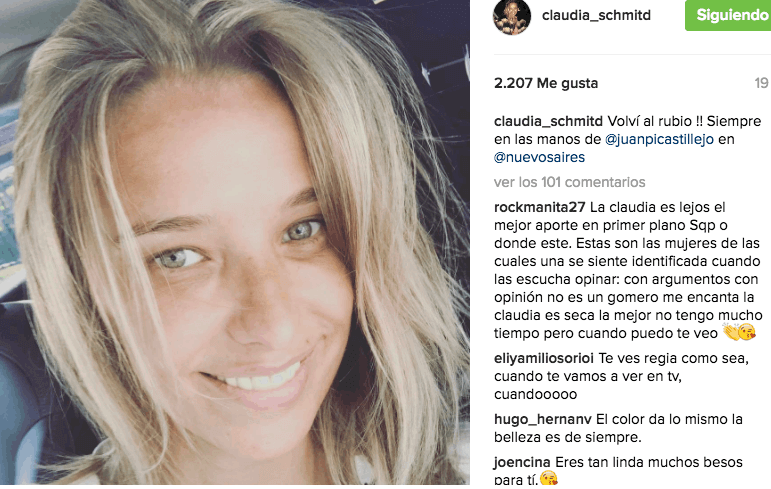Image resolution: width=771 pixels, height=489 pixels.
Task: Toggle the green Siguiendo follow button
Action: coord(728,15)
